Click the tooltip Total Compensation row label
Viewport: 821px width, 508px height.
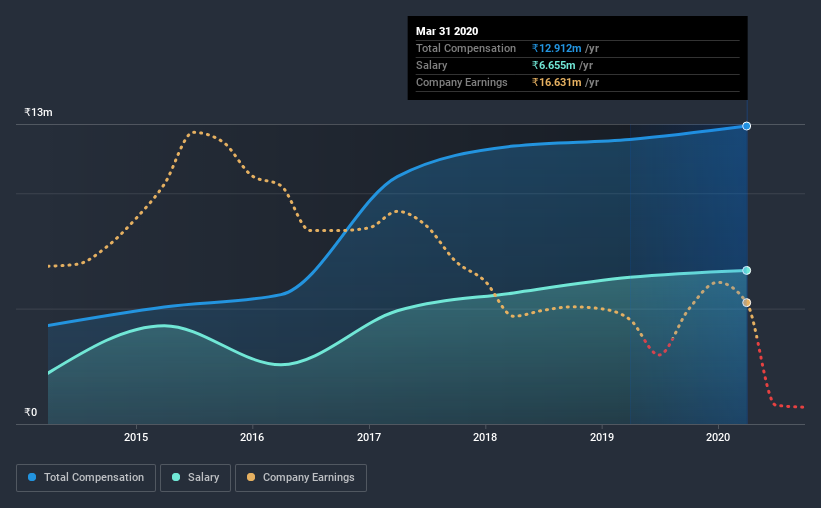[x=466, y=48]
